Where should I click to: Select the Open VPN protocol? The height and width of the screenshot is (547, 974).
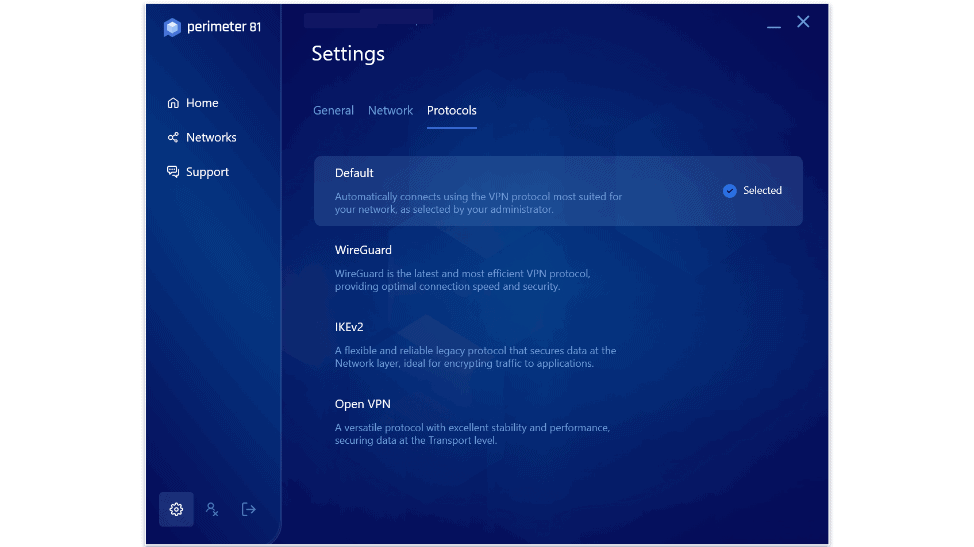tap(363, 404)
